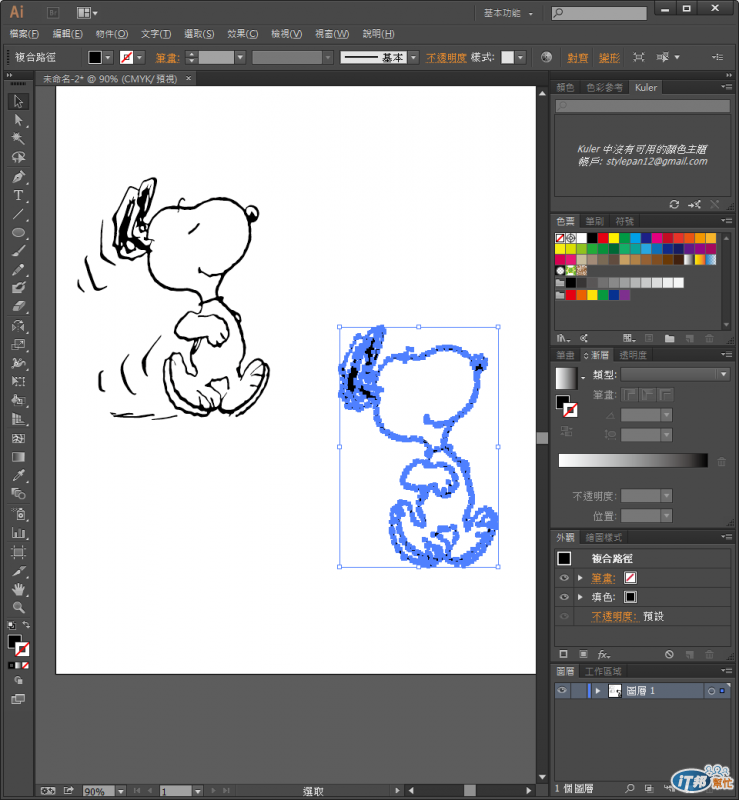Toggle visibility of 不透明度 appearance row
The width and height of the screenshot is (739, 800).
pyautogui.click(x=564, y=616)
